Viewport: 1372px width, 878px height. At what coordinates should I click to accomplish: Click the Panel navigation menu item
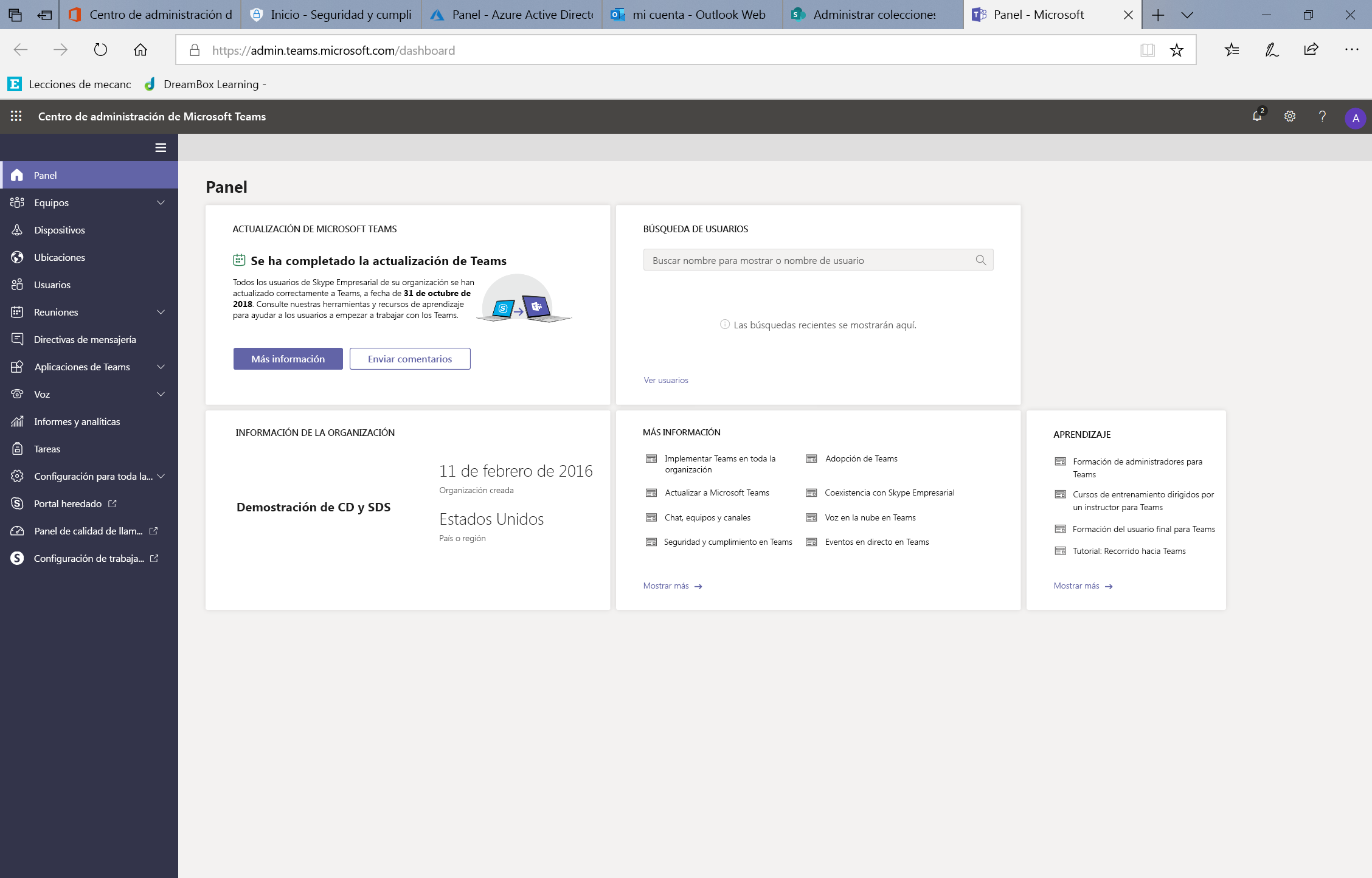pos(89,175)
